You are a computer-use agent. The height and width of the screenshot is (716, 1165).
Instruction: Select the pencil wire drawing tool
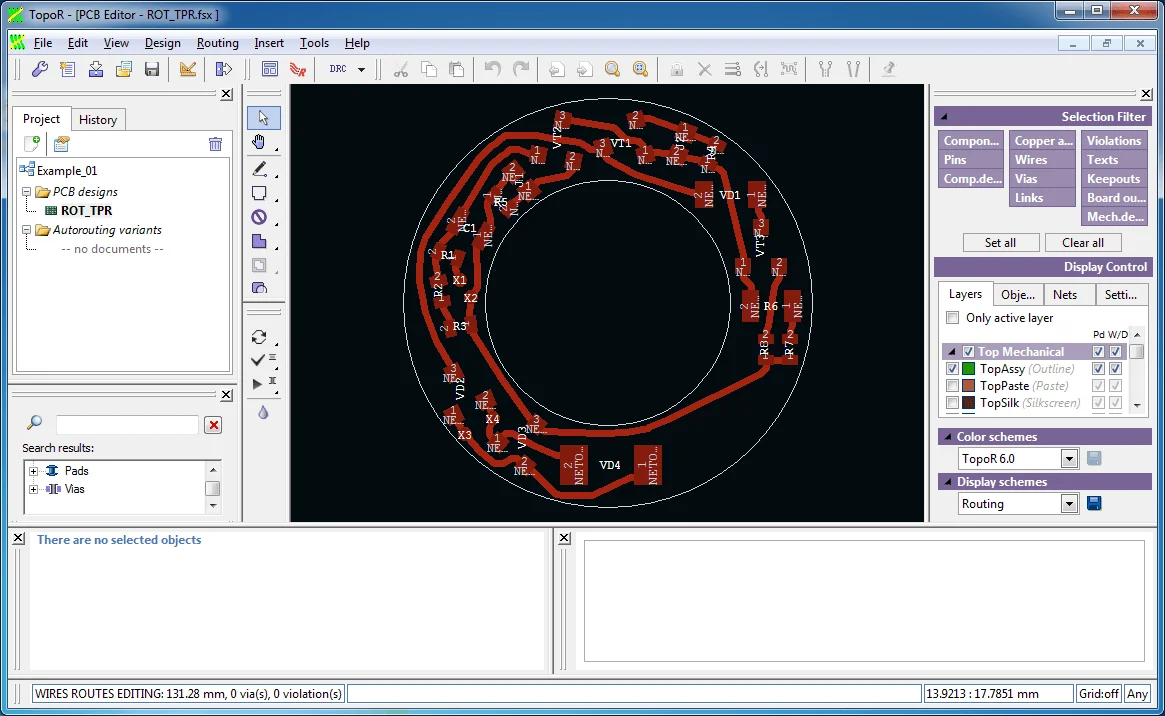point(259,169)
